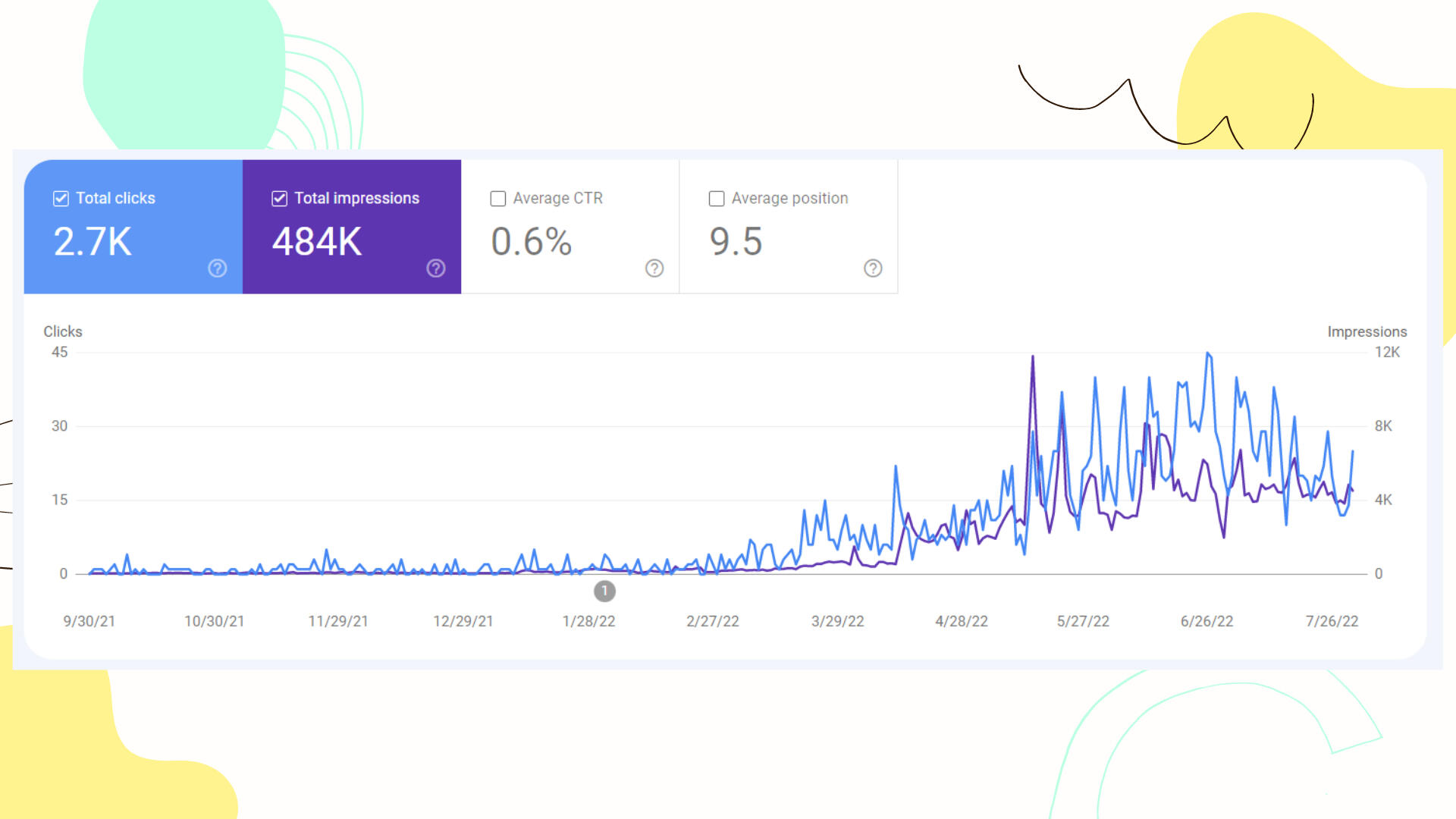Click the 1/28/22 date label
Image resolution: width=1456 pixels, height=819 pixels.
click(588, 621)
